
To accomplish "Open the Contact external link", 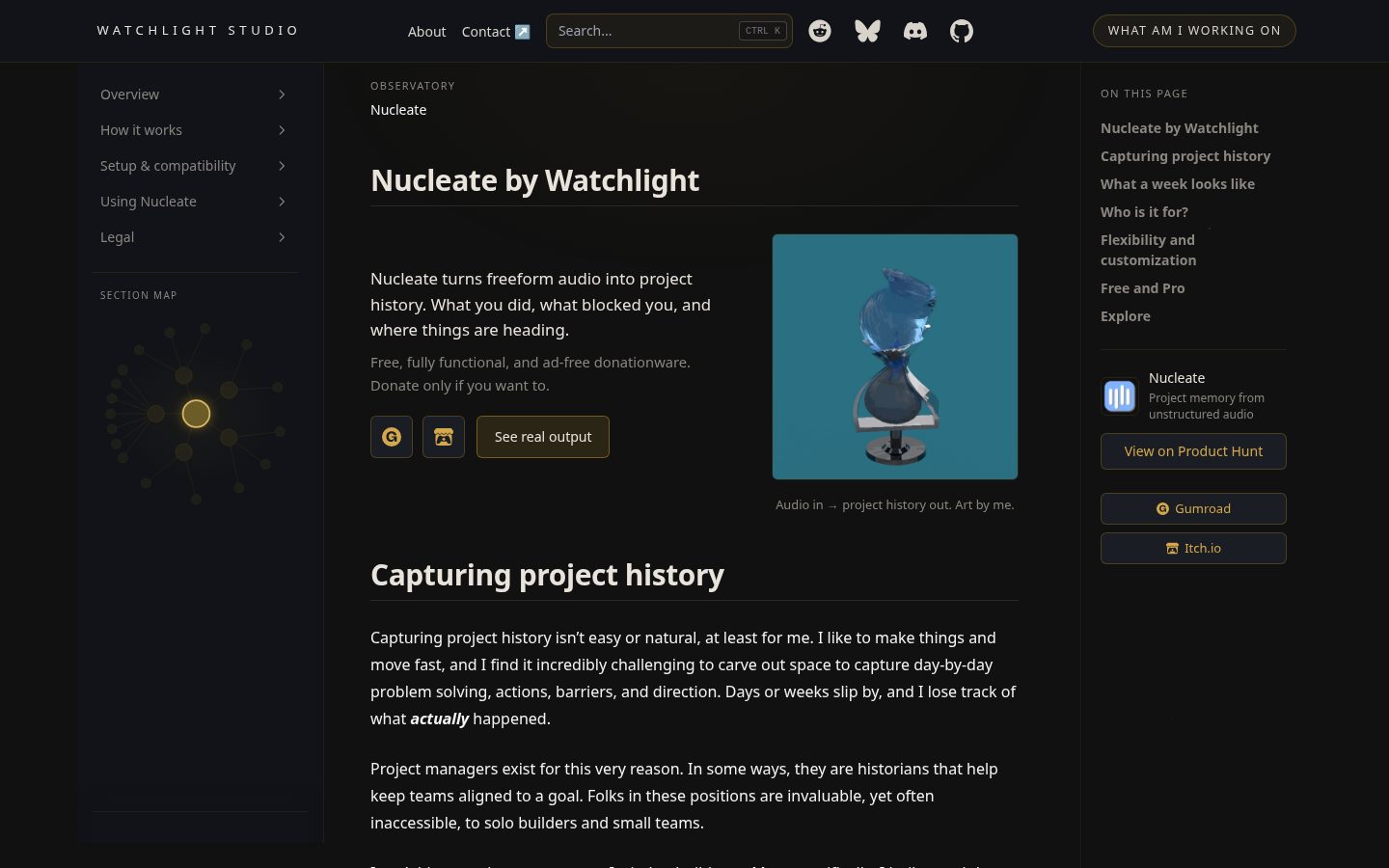I will click(x=496, y=32).
